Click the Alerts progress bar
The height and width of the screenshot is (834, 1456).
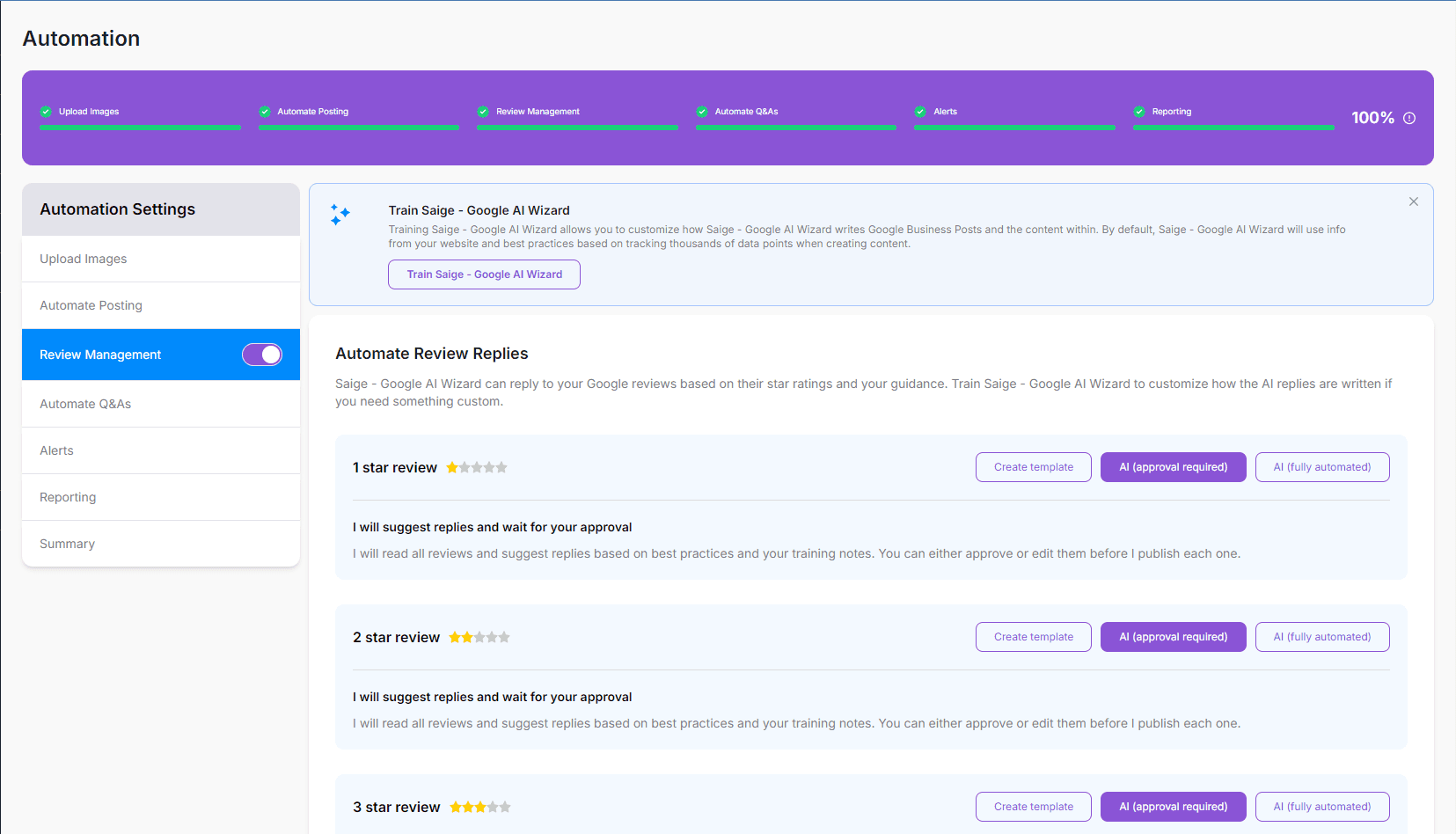point(1014,128)
